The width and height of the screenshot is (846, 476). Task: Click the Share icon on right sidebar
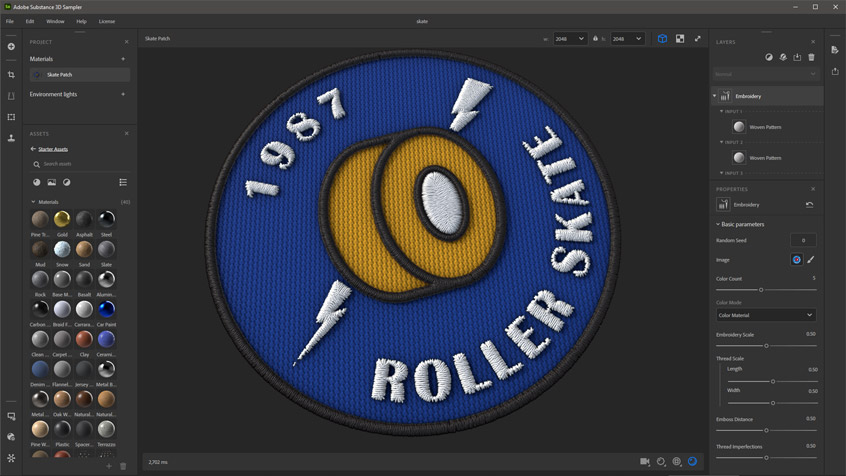(835, 71)
